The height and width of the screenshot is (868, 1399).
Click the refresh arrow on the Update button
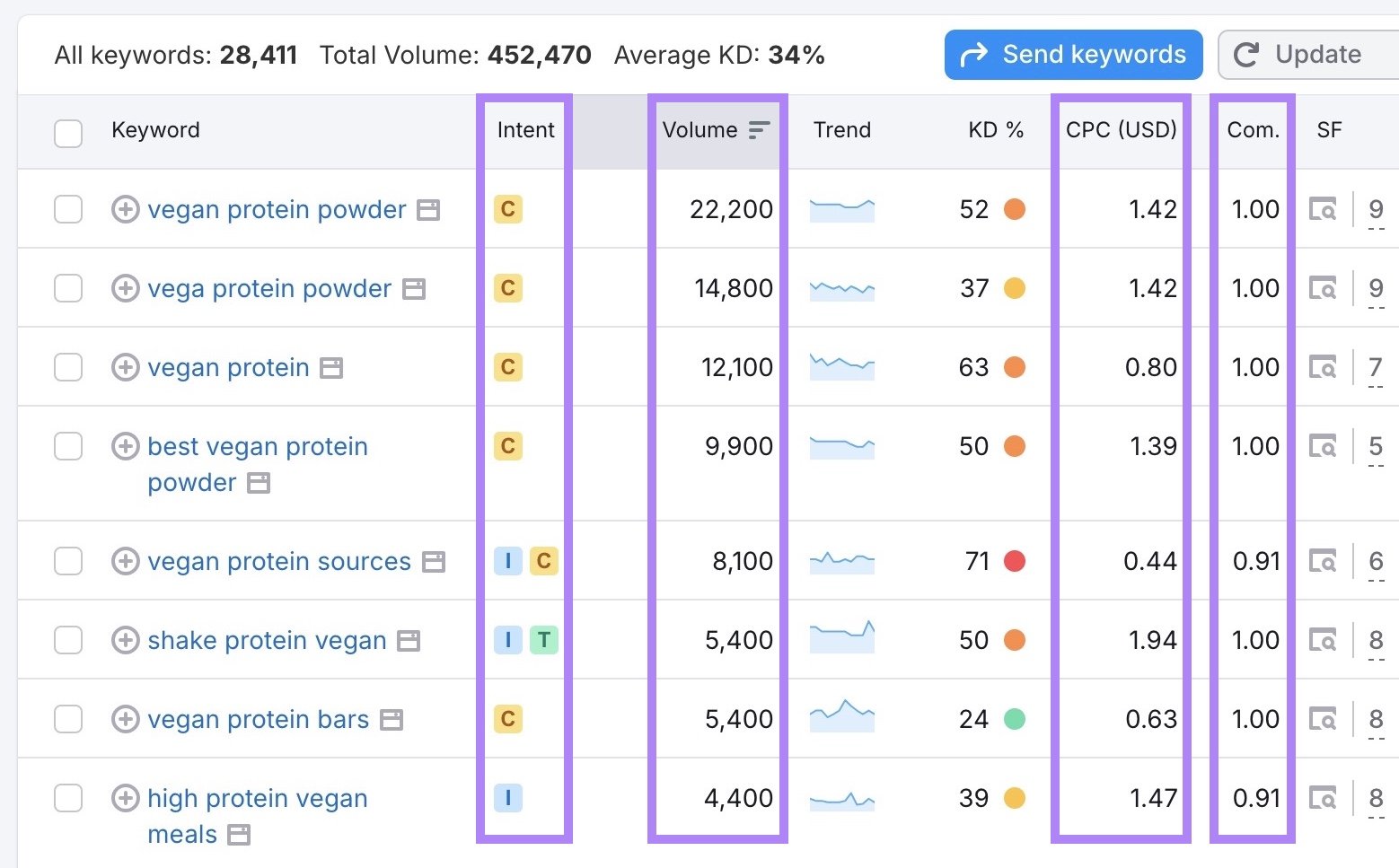[x=1245, y=54]
